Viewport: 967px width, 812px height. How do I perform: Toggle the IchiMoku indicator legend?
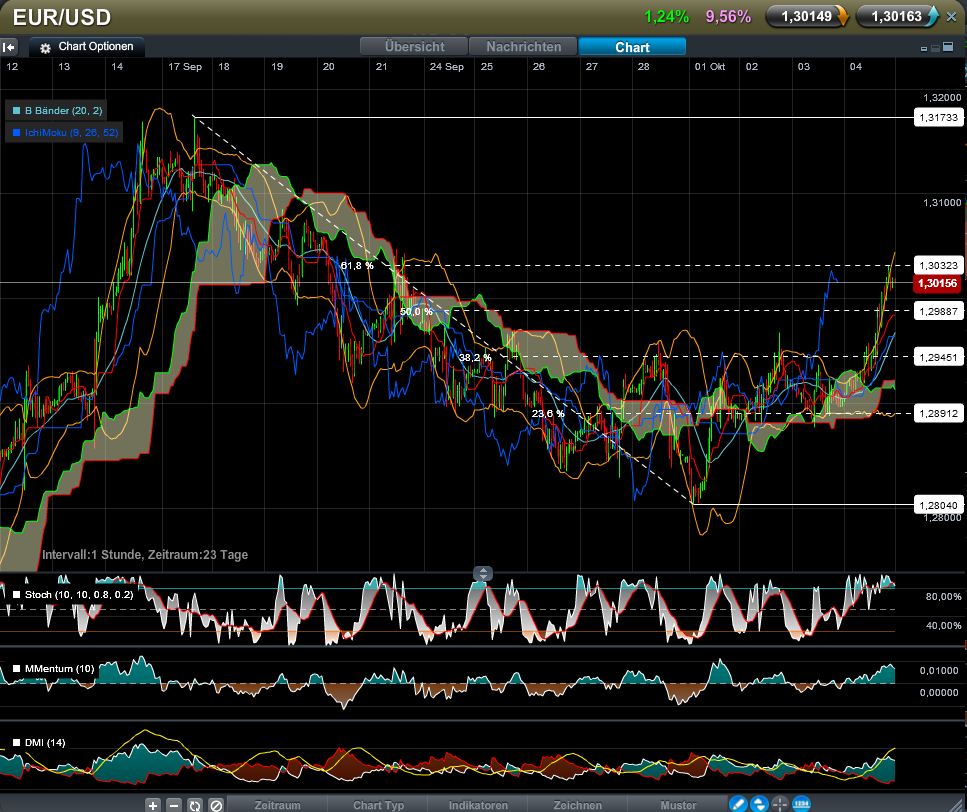point(65,133)
